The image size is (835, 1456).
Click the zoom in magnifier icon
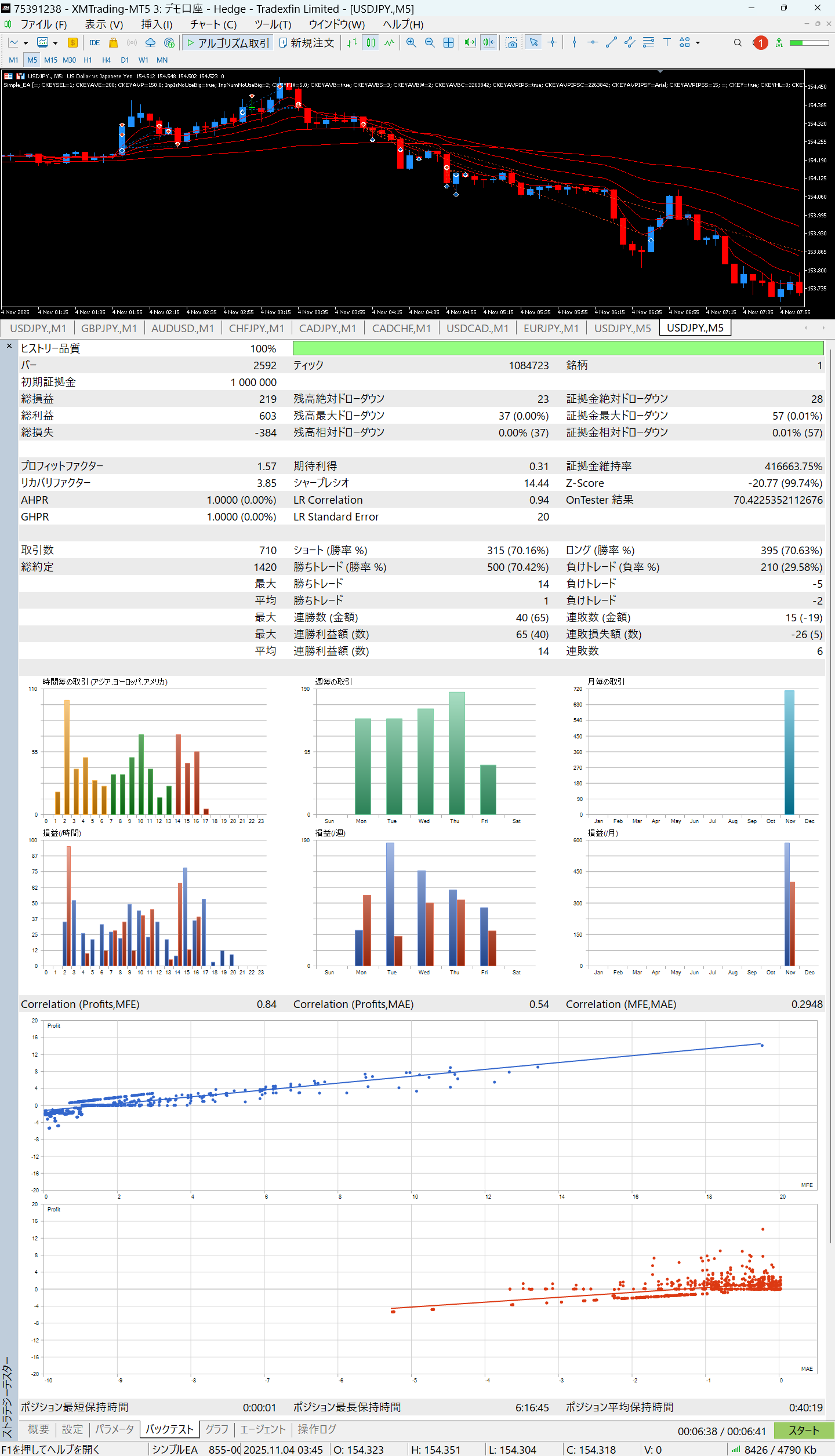[411, 43]
